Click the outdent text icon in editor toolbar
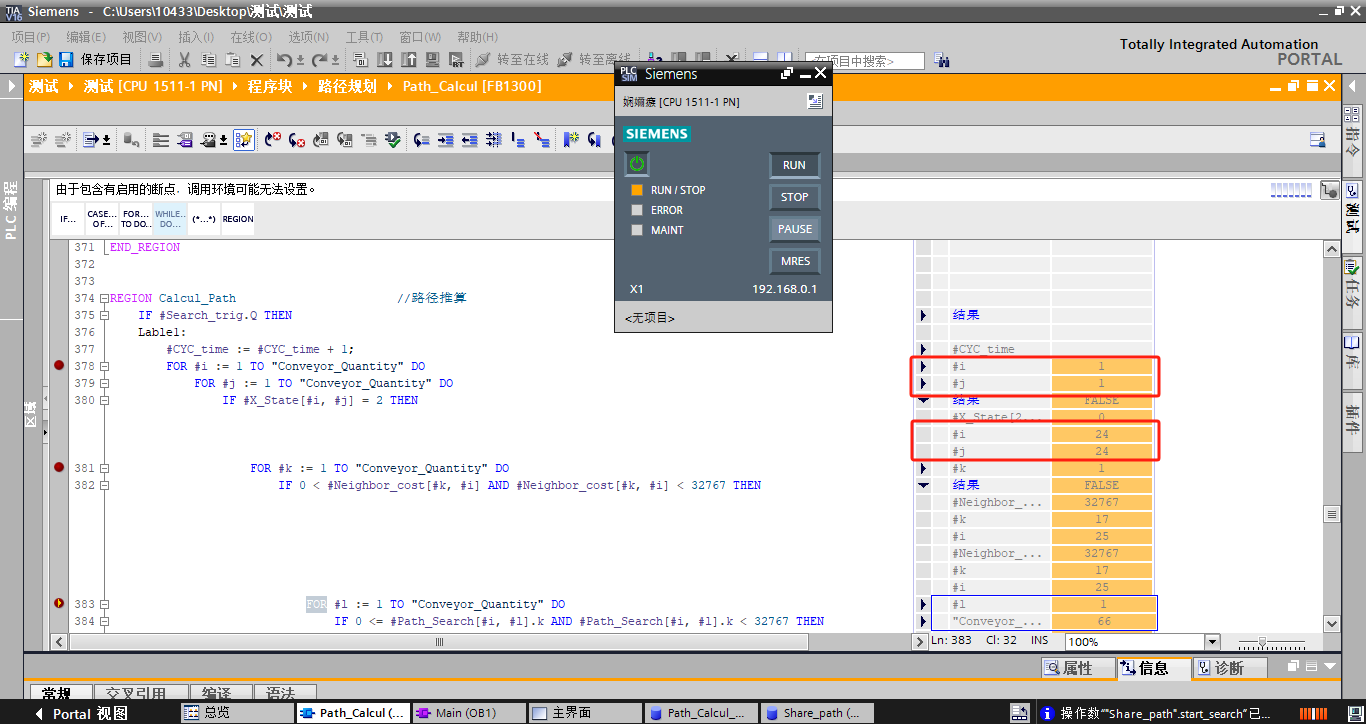 click(470, 140)
